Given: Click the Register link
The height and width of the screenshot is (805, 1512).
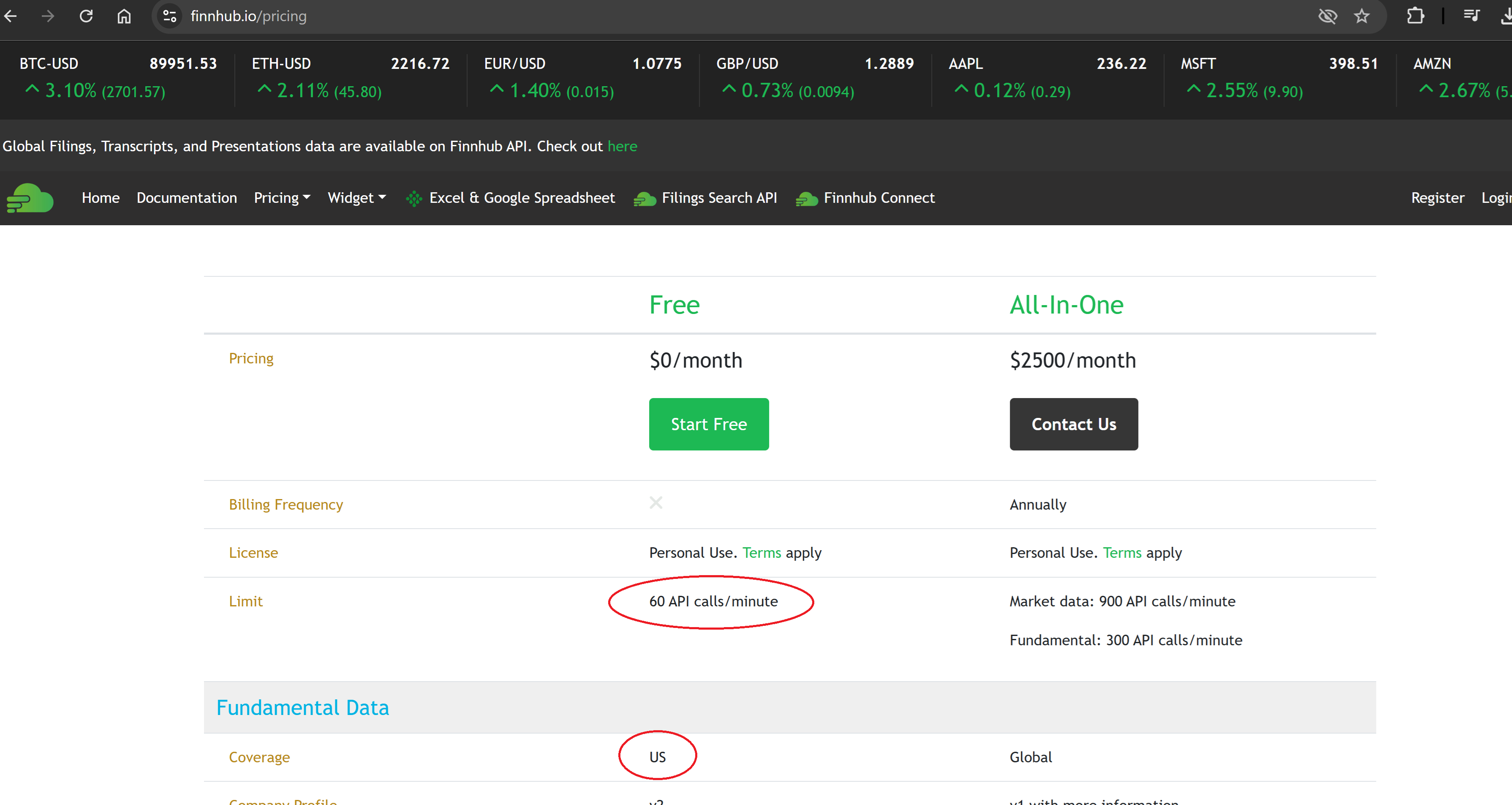Looking at the screenshot, I should click(x=1438, y=198).
